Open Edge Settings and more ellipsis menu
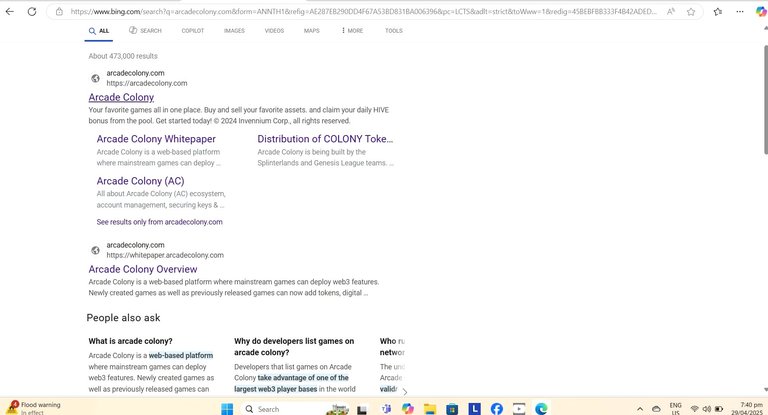The image size is (768, 415). [740, 11]
